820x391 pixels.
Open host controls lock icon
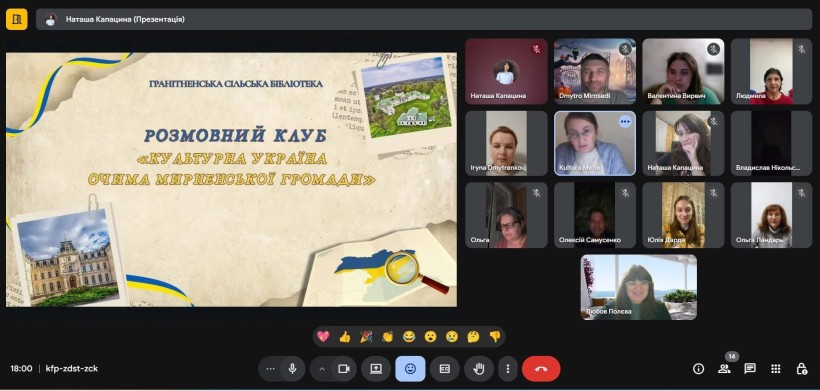click(802, 369)
